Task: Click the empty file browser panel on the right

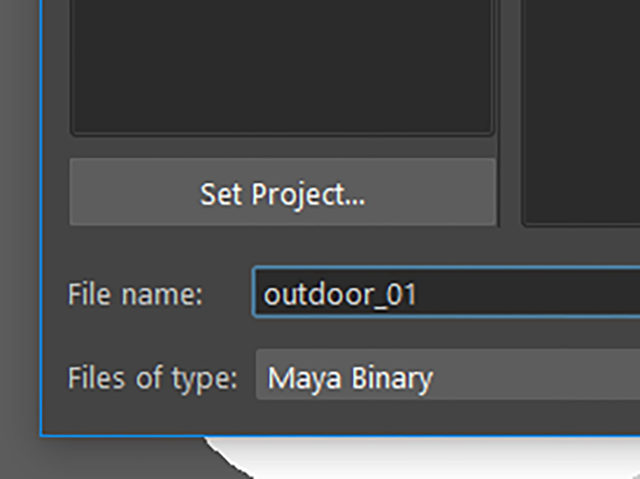Action: coord(581,110)
